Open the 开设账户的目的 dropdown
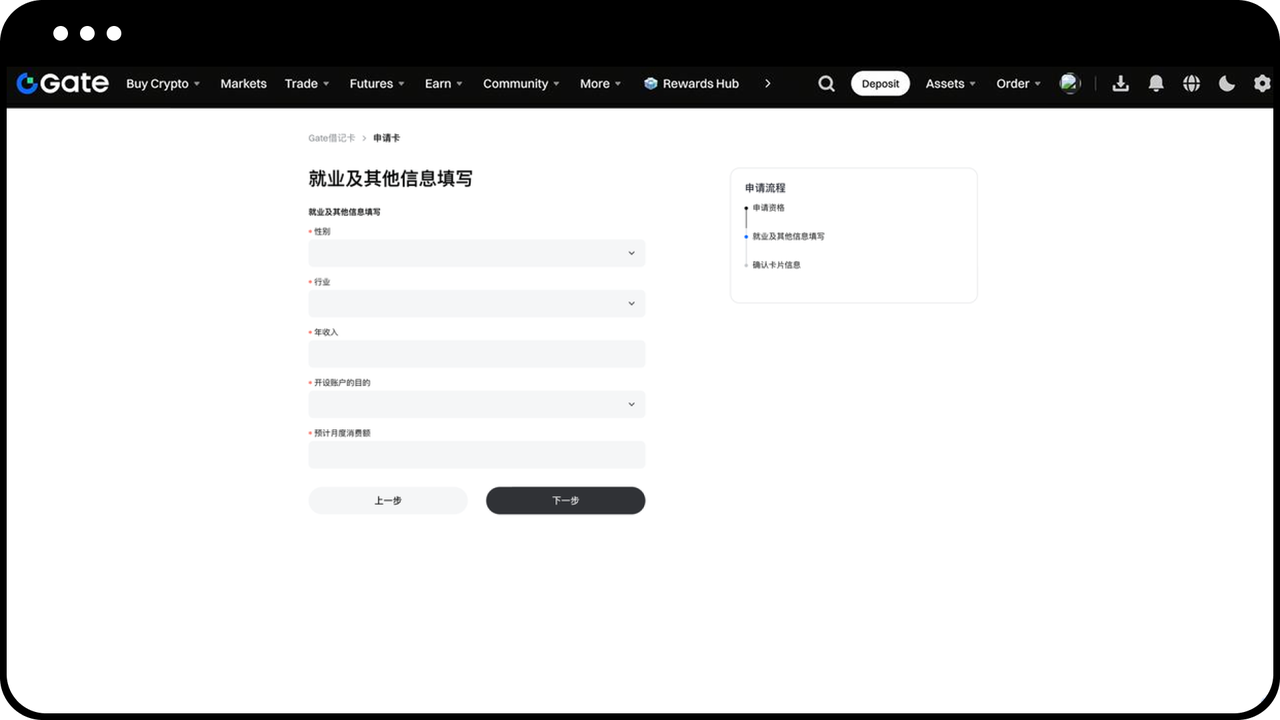The width and height of the screenshot is (1280, 720). (x=477, y=404)
